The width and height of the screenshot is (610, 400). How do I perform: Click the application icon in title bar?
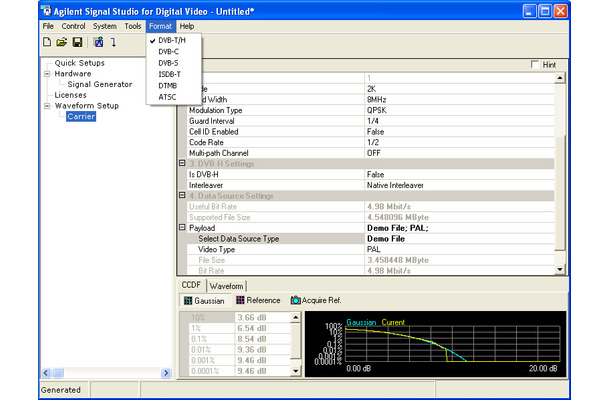pyautogui.click(x=47, y=11)
